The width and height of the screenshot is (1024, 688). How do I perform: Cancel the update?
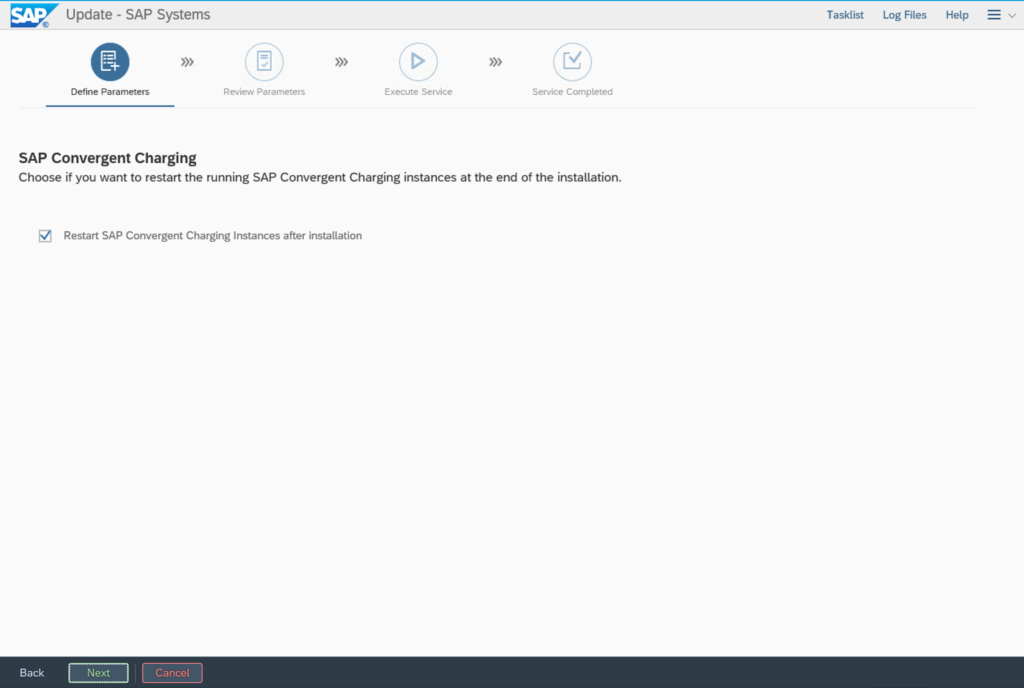(172, 672)
